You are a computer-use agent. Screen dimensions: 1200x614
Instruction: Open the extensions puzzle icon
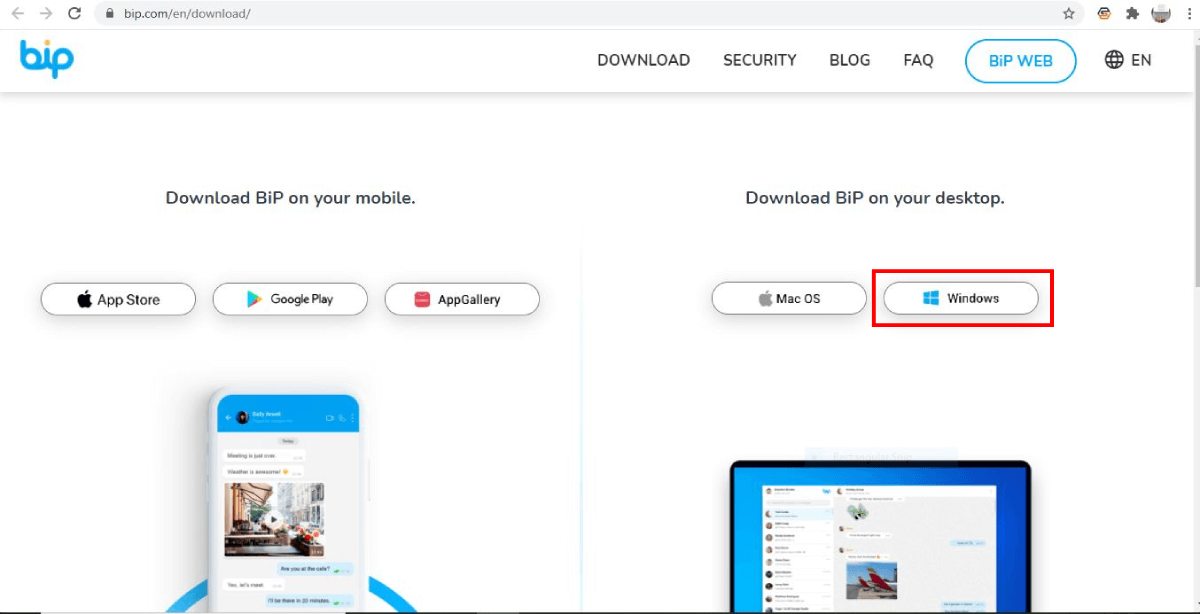[x=1132, y=14]
